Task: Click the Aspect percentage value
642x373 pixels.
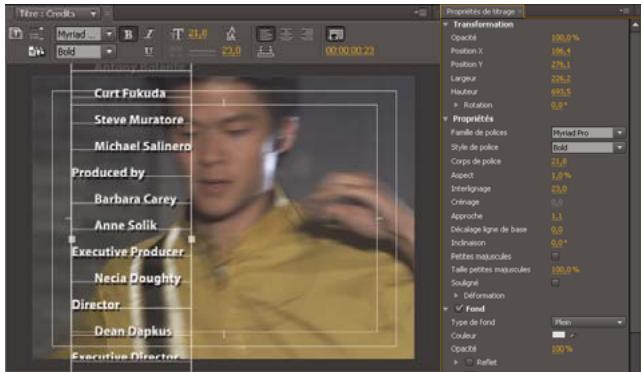Action: (561, 175)
